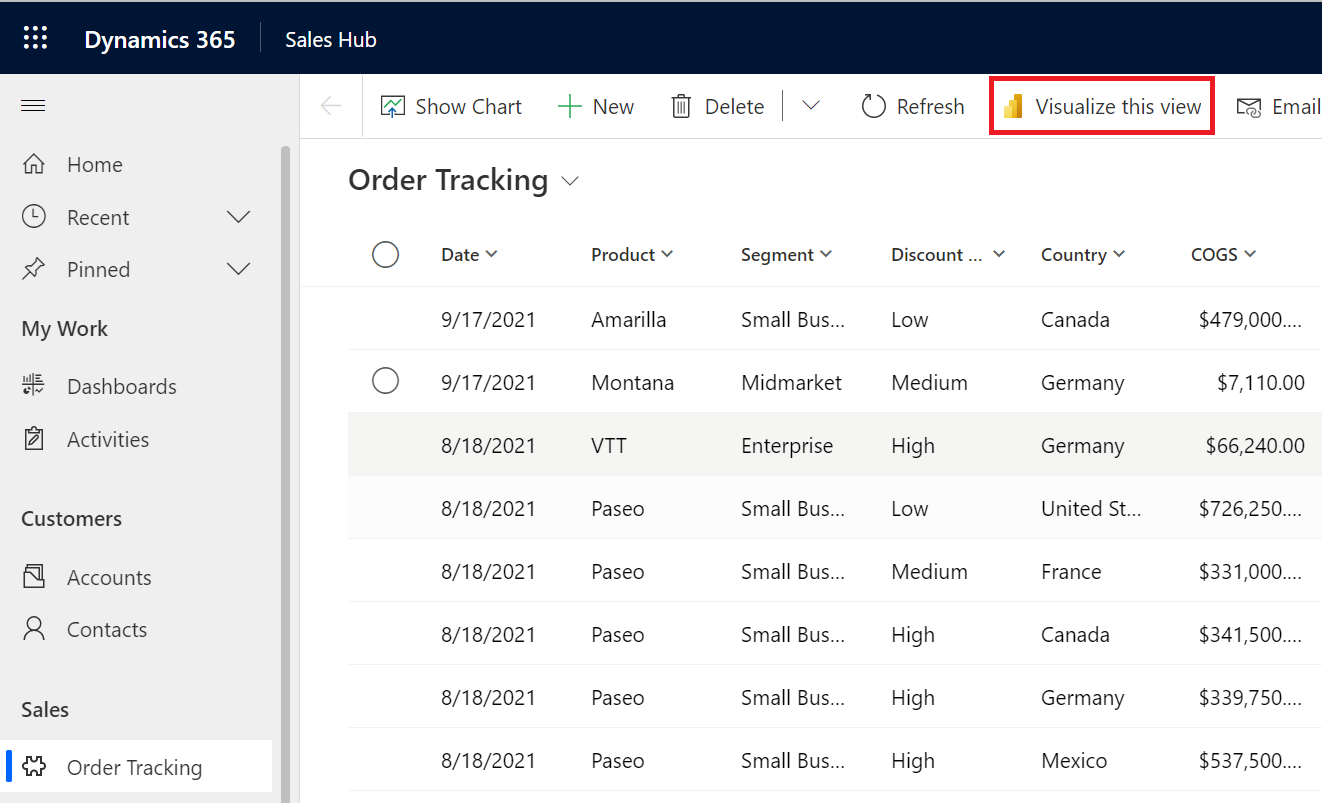
Task: Click the Refresh button label
Action: coord(931,106)
